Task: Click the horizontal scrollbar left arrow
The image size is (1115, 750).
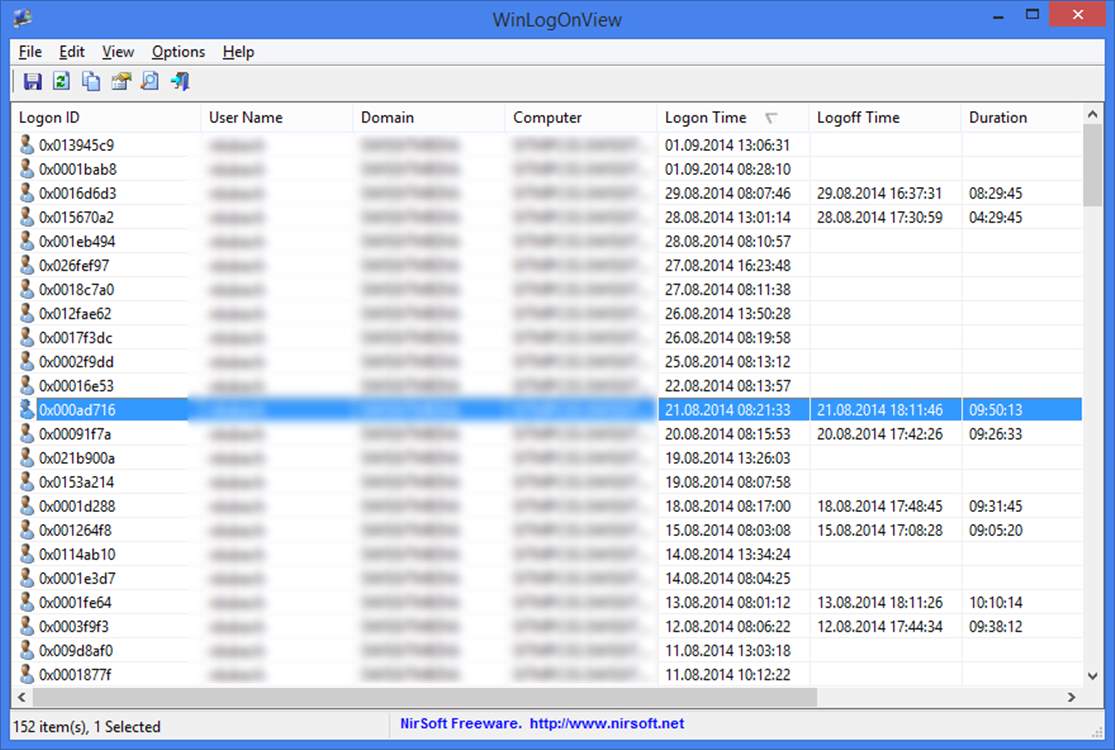Action: point(21,697)
